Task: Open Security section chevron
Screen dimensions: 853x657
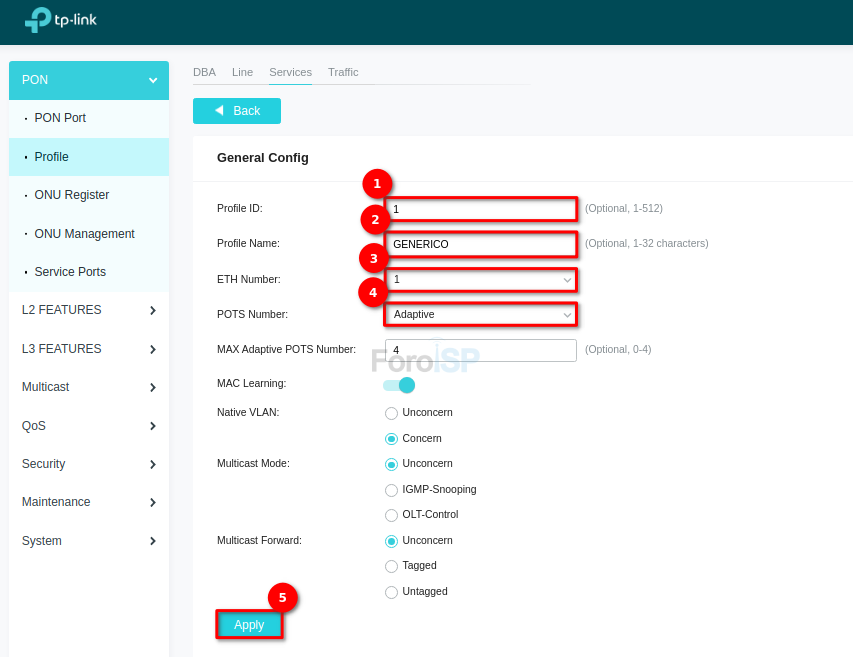Action: point(152,465)
